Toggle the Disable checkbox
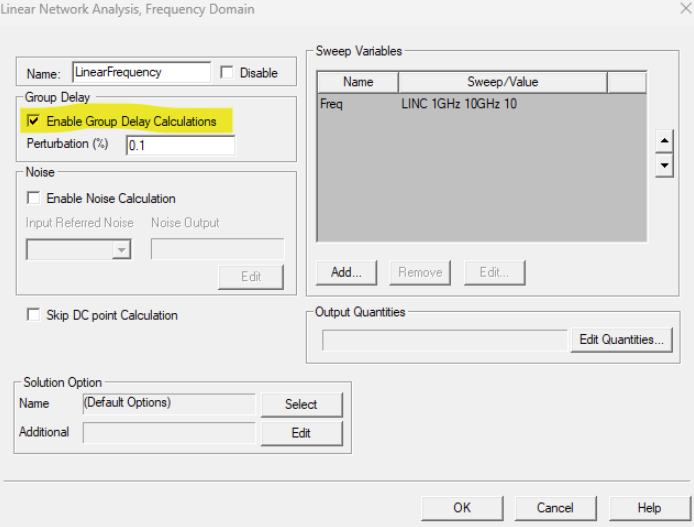The image size is (694, 527). pyautogui.click(x=227, y=73)
